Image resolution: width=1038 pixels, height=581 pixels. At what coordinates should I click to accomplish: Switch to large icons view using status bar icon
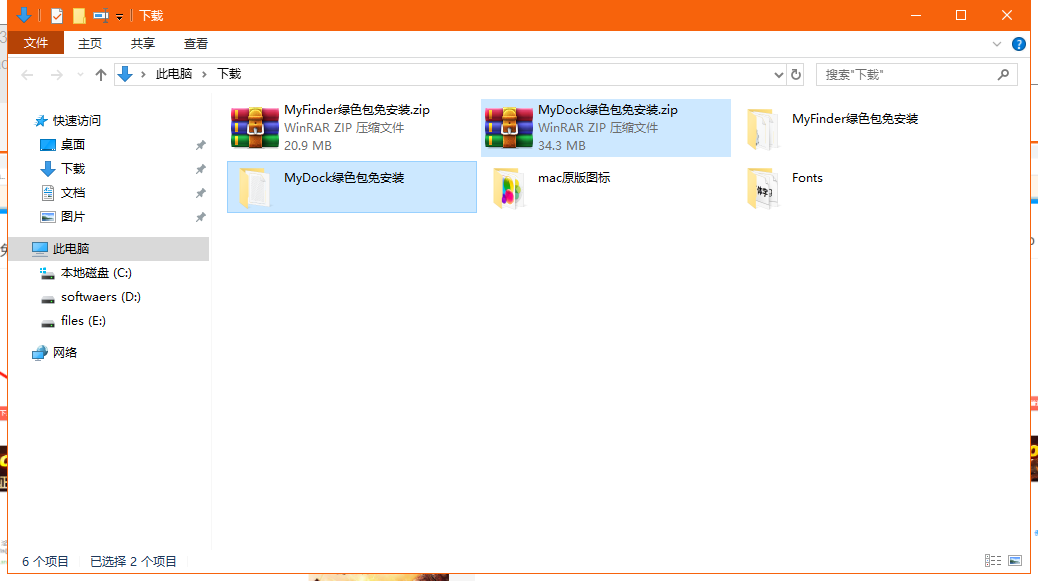pos(1015,560)
